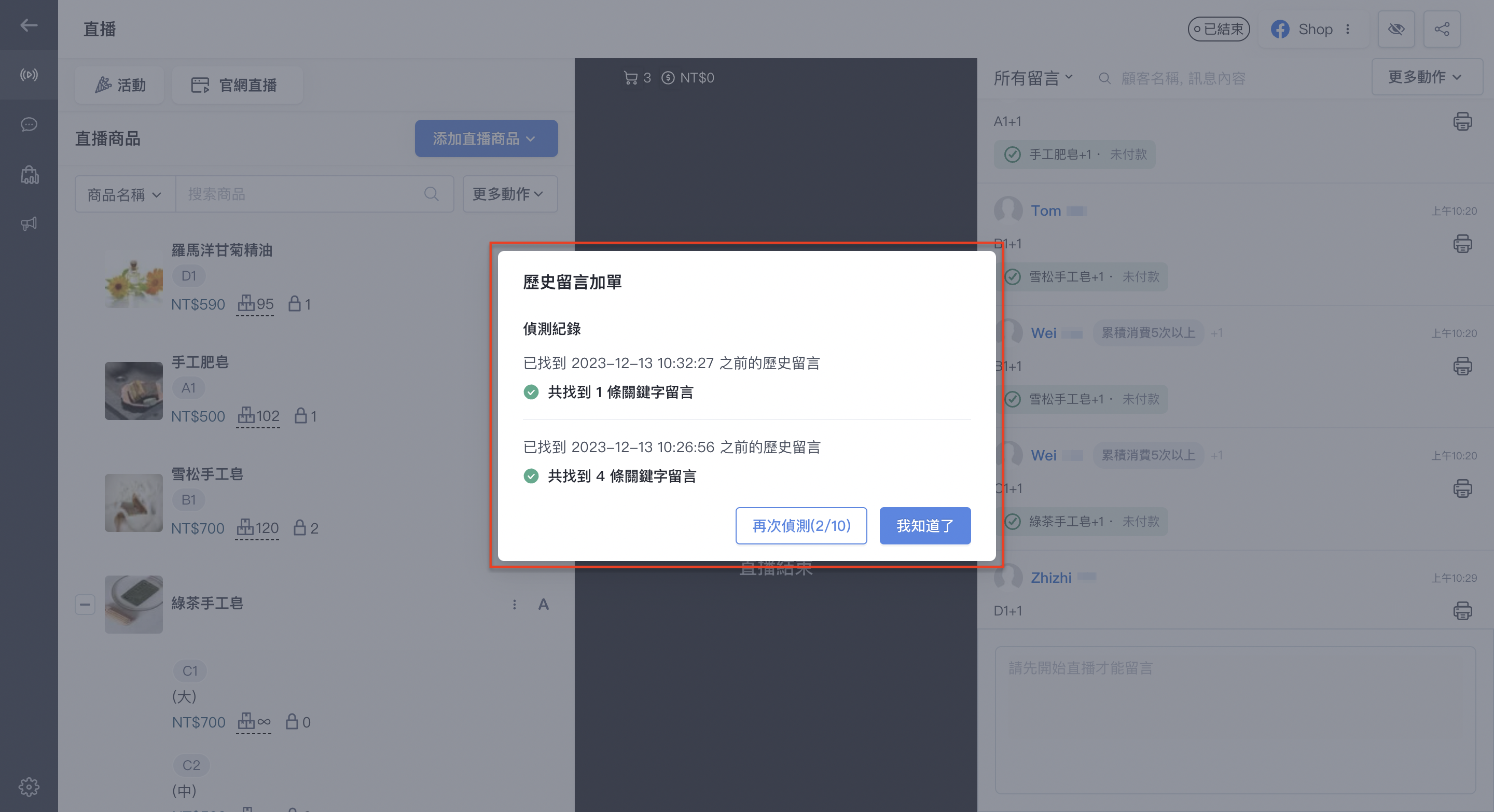Viewport: 1494px width, 812px height.
Task: Click the 已結束 status badge
Action: click(x=1218, y=29)
